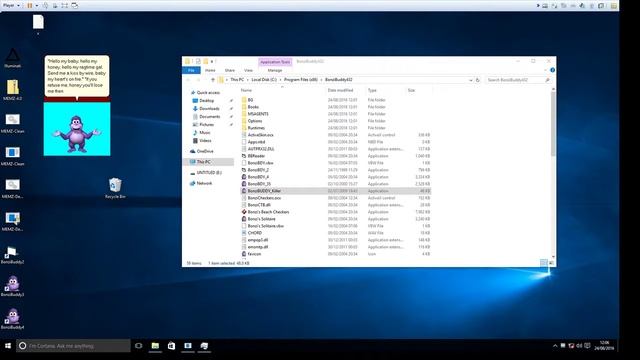The height and width of the screenshot is (360, 640).
Task: Click VMware unity mode icon in toolbar
Action: pos(74,5)
